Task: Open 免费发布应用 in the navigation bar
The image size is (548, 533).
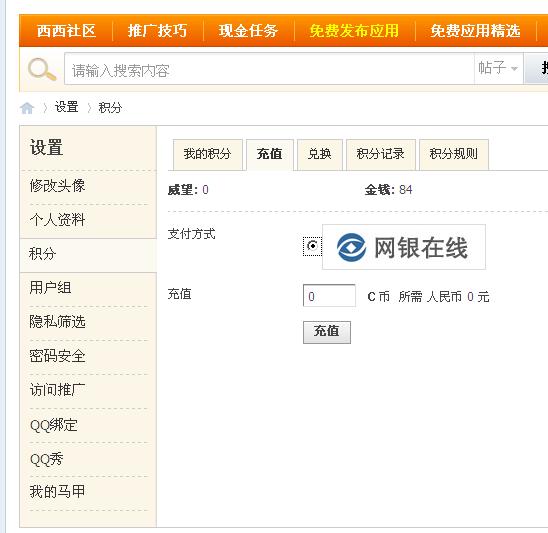Action: click(x=354, y=31)
